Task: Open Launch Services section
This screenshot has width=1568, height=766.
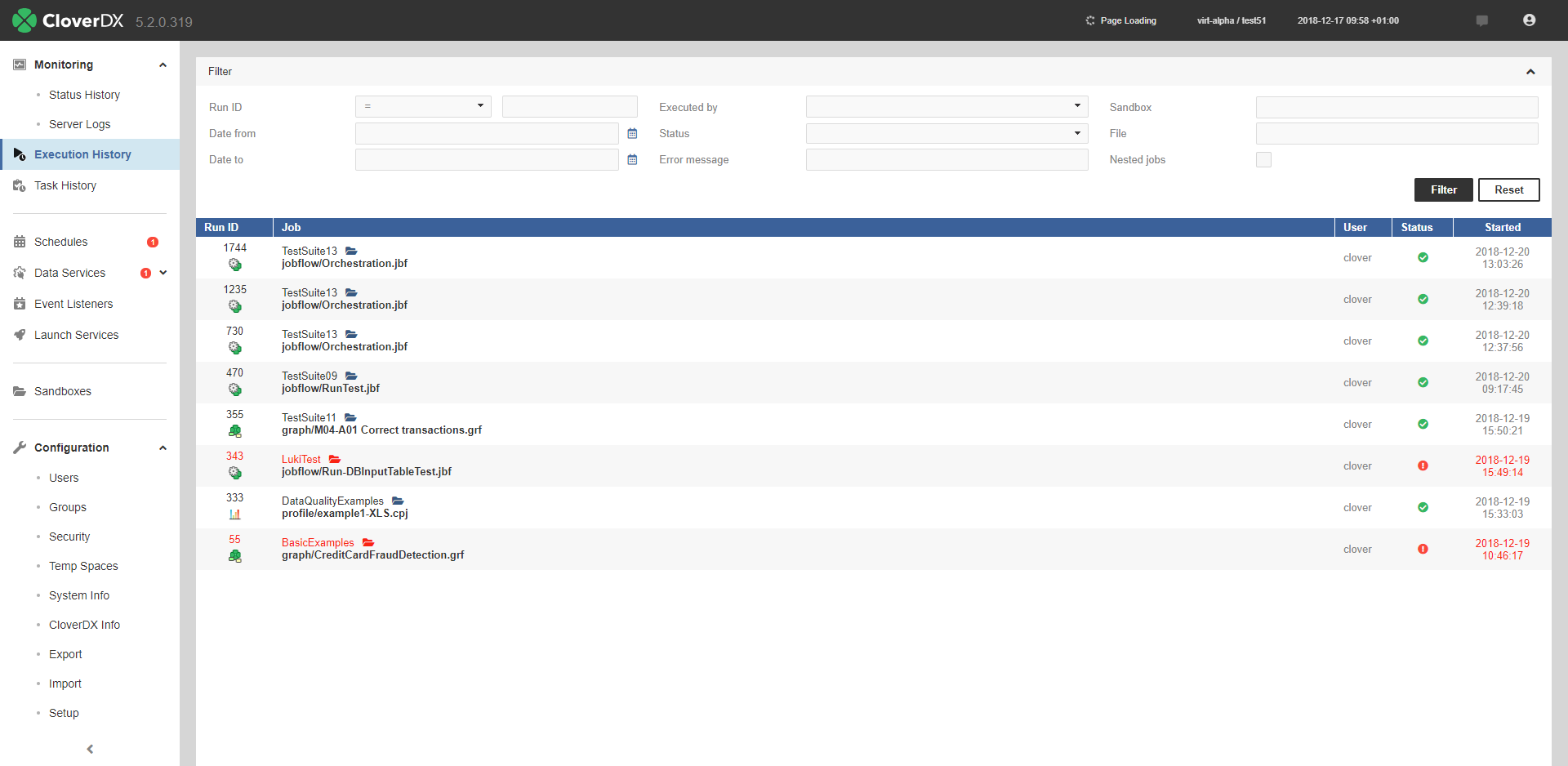Action: (76, 335)
